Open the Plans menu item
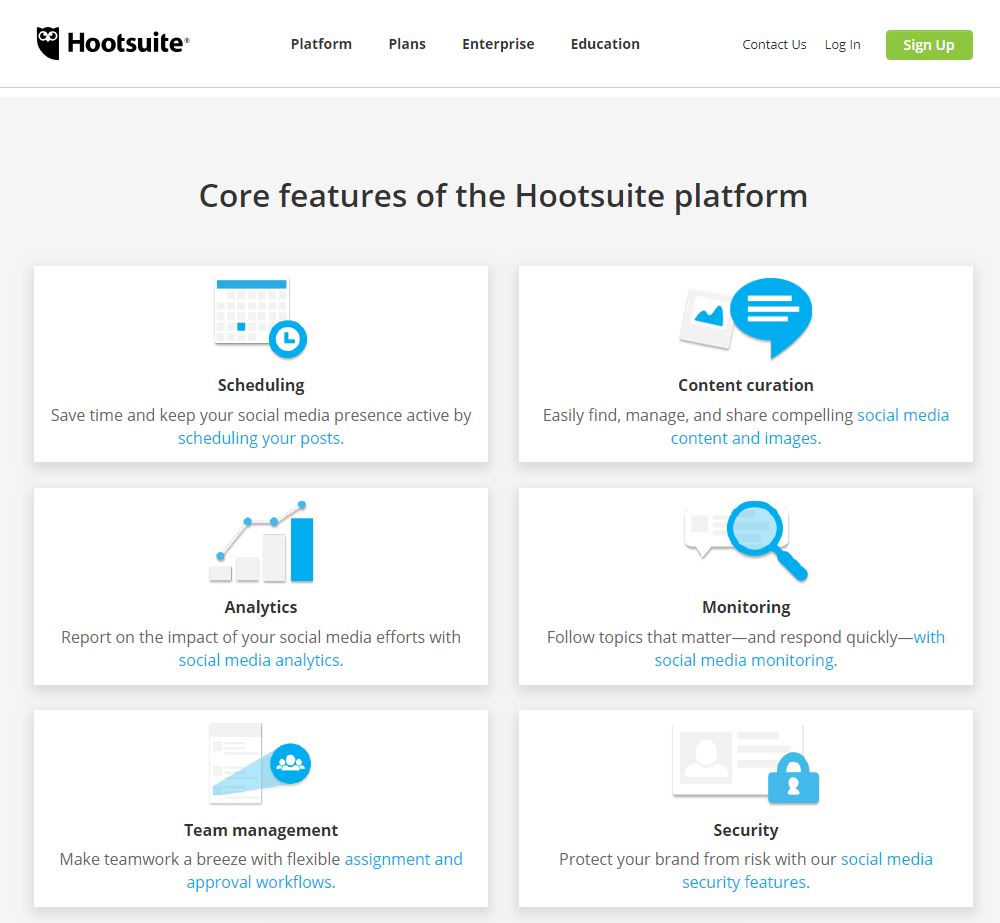The height and width of the screenshot is (923, 1000). pyautogui.click(x=407, y=44)
